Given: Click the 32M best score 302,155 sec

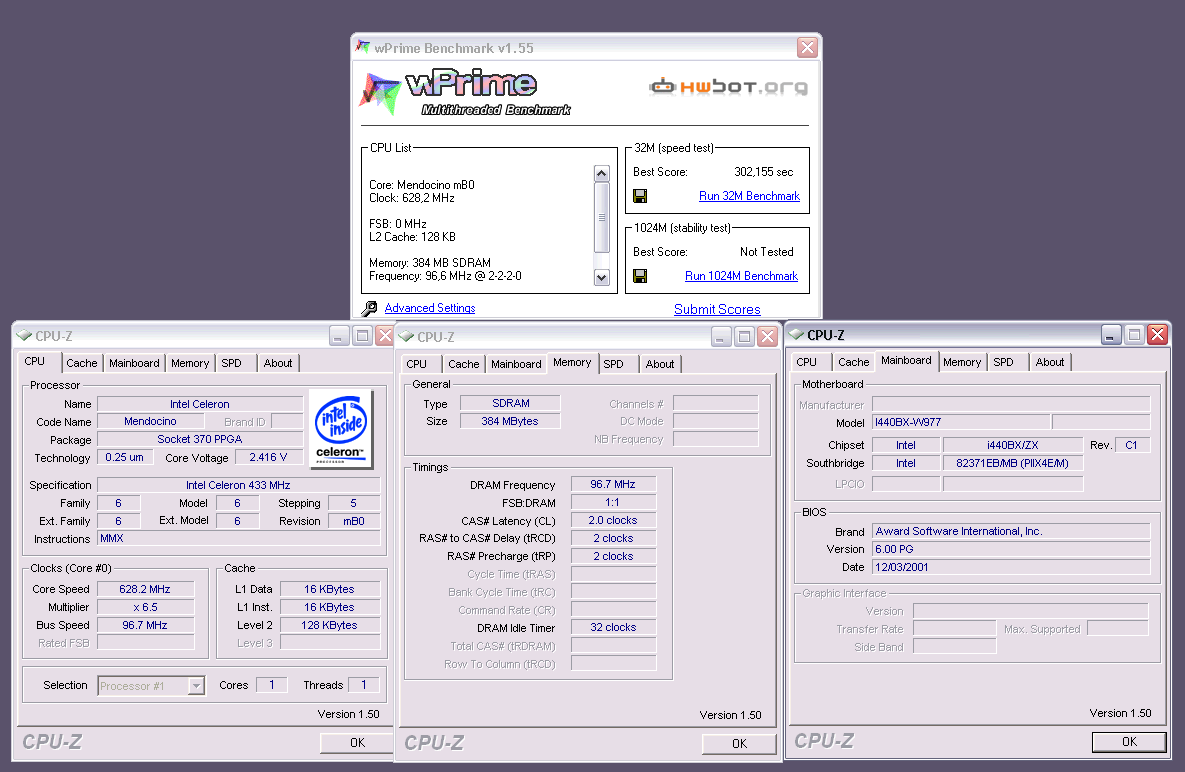Looking at the screenshot, I should pyautogui.click(x=763, y=172).
